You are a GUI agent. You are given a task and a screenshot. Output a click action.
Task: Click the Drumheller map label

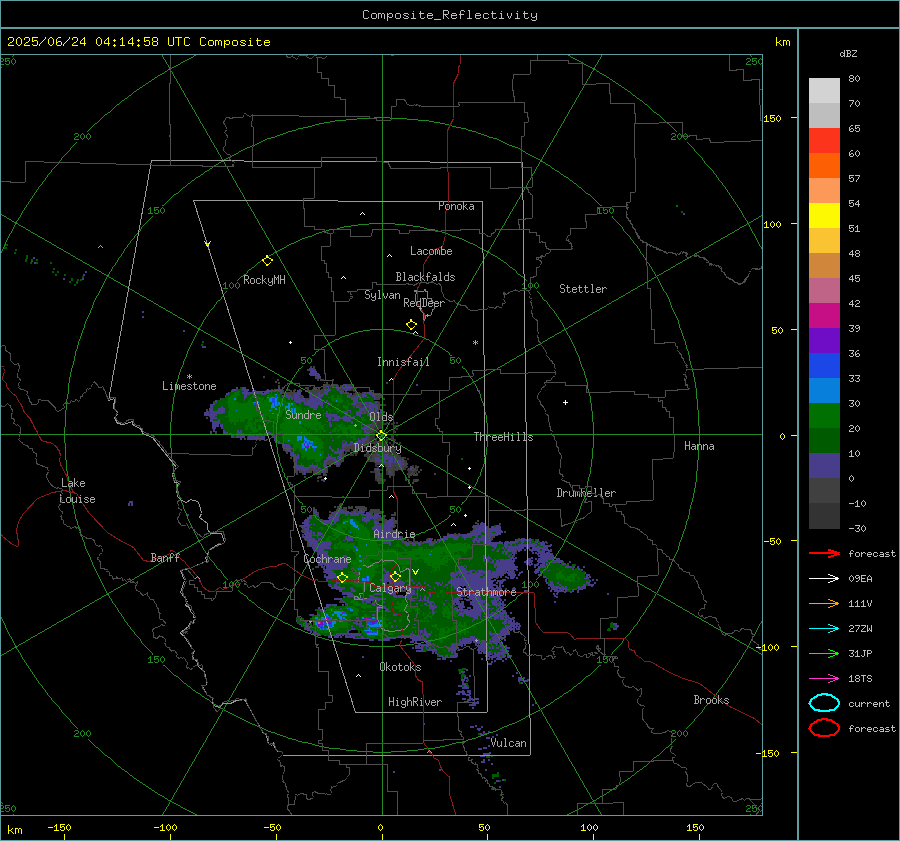(x=586, y=493)
